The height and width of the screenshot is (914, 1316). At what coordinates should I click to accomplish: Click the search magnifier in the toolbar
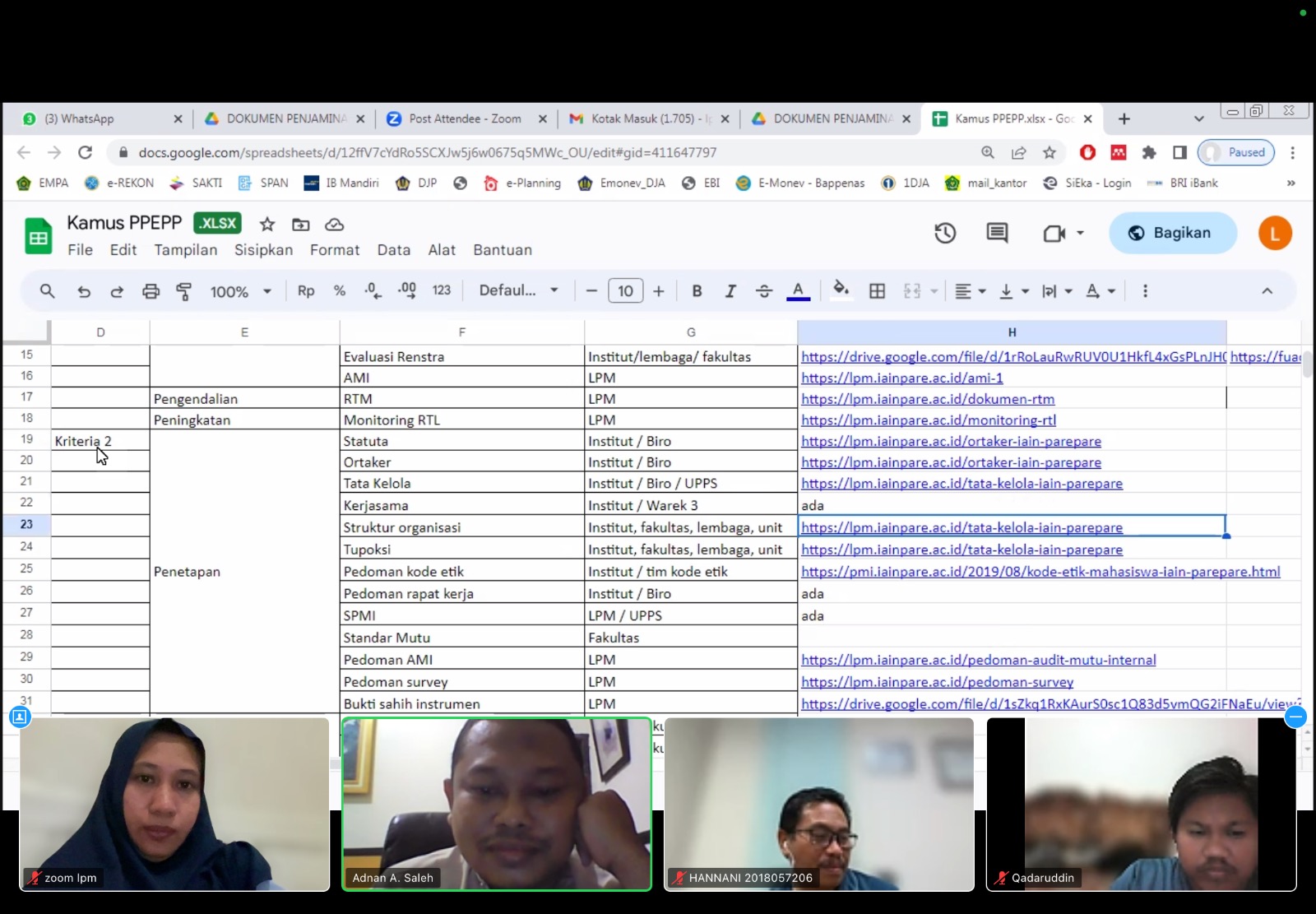click(48, 291)
